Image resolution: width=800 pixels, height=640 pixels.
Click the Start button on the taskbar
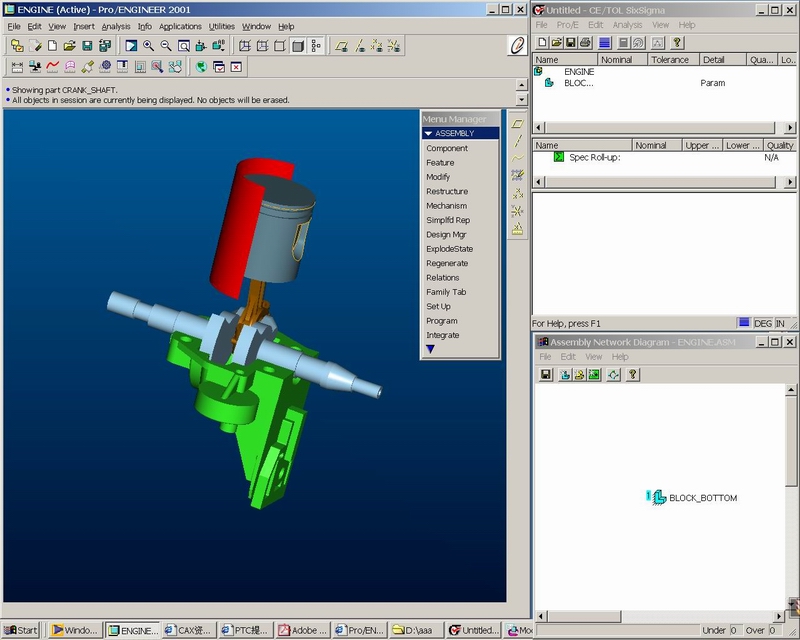[x=20, y=630]
